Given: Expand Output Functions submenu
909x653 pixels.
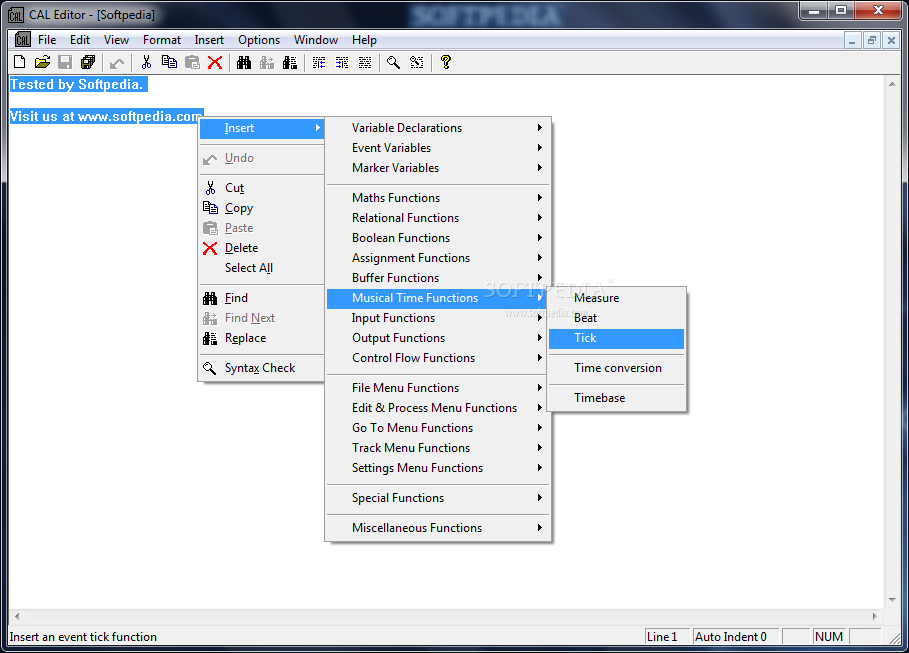Looking at the screenshot, I should (x=438, y=338).
